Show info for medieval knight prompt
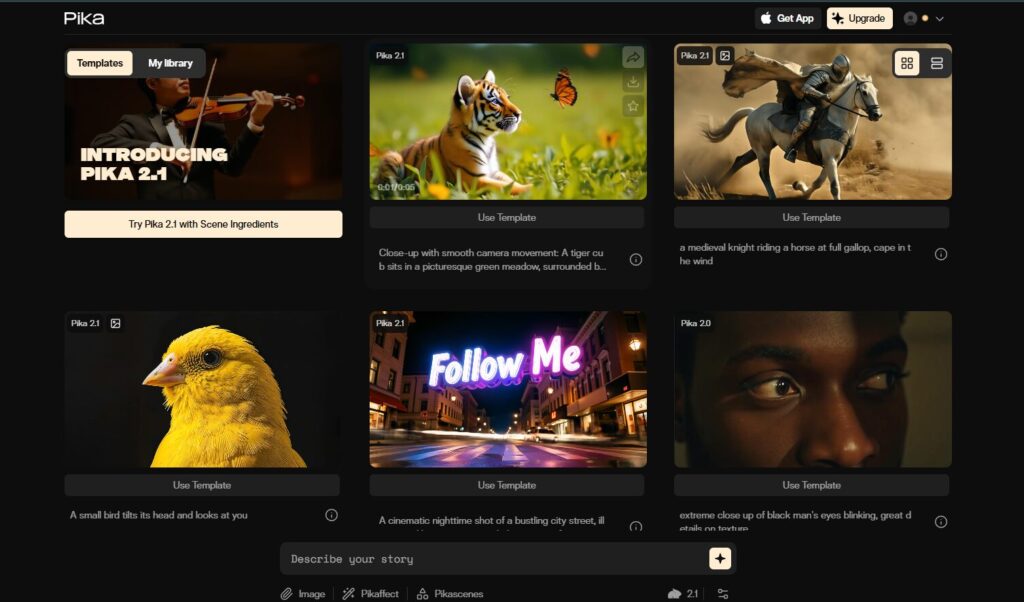The height and width of the screenshot is (602, 1024). (x=941, y=254)
